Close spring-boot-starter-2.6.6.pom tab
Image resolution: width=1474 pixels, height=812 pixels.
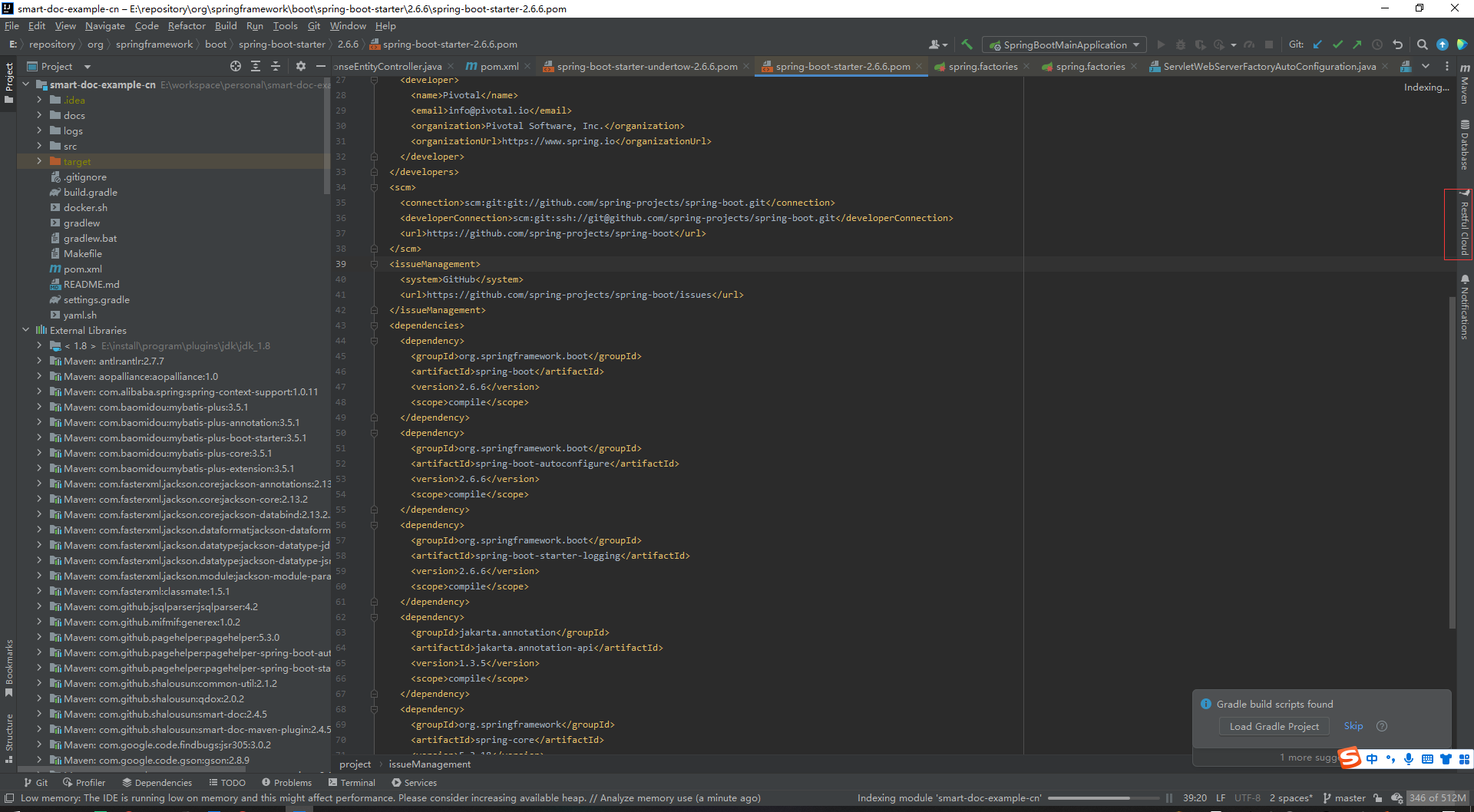pos(919,67)
